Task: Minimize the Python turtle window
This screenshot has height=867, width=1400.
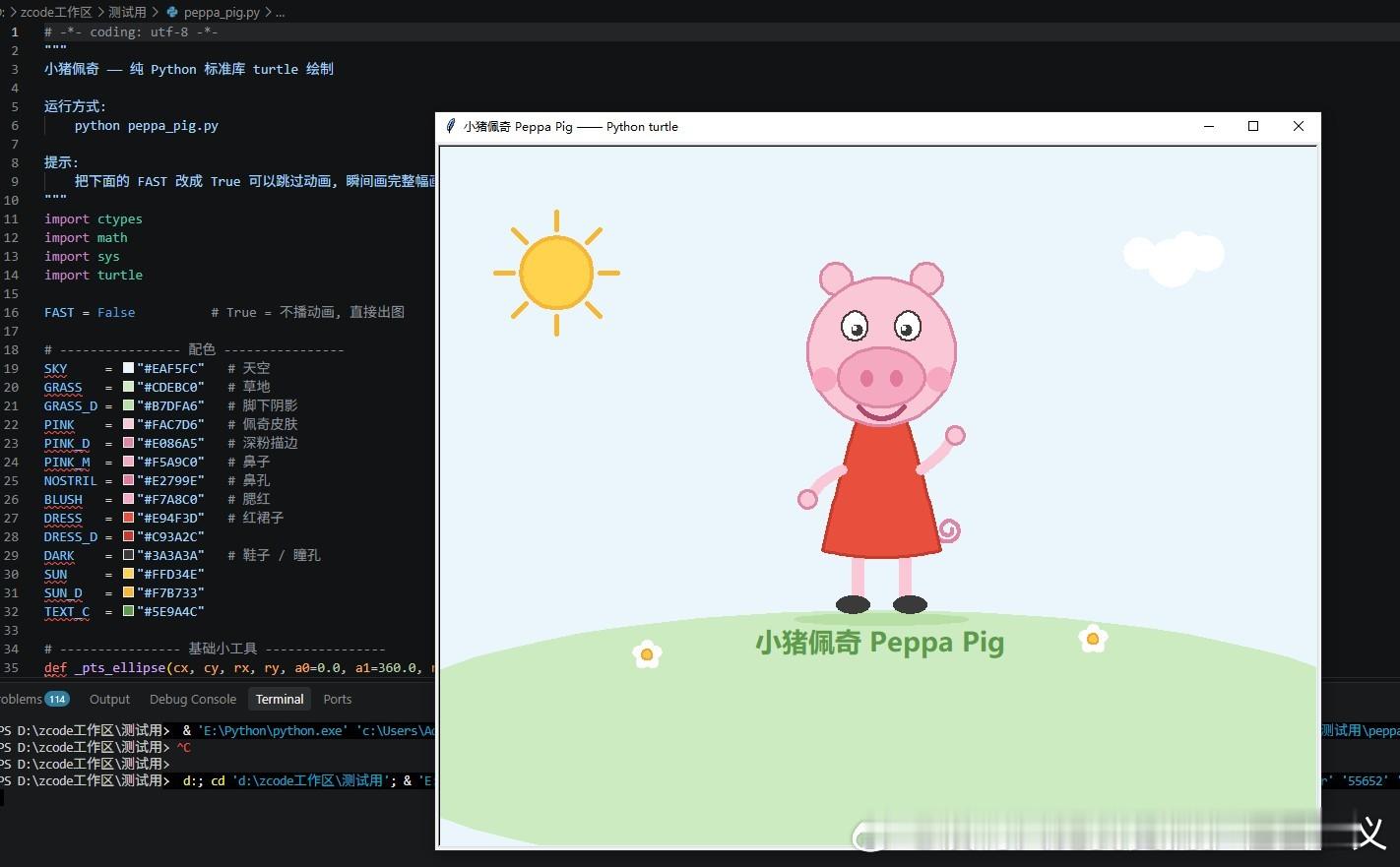Action: 1209,126
